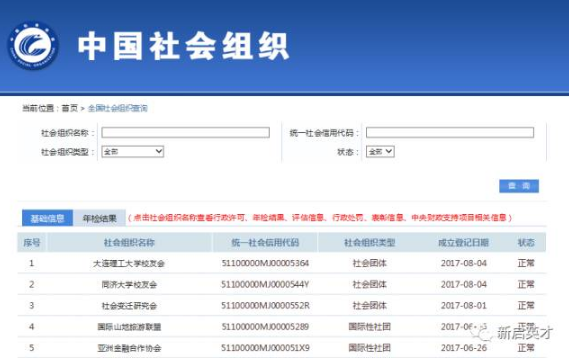The width and height of the screenshot is (569, 360).
Task: Switch to the 基础信息 tab
Action: pos(48,218)
